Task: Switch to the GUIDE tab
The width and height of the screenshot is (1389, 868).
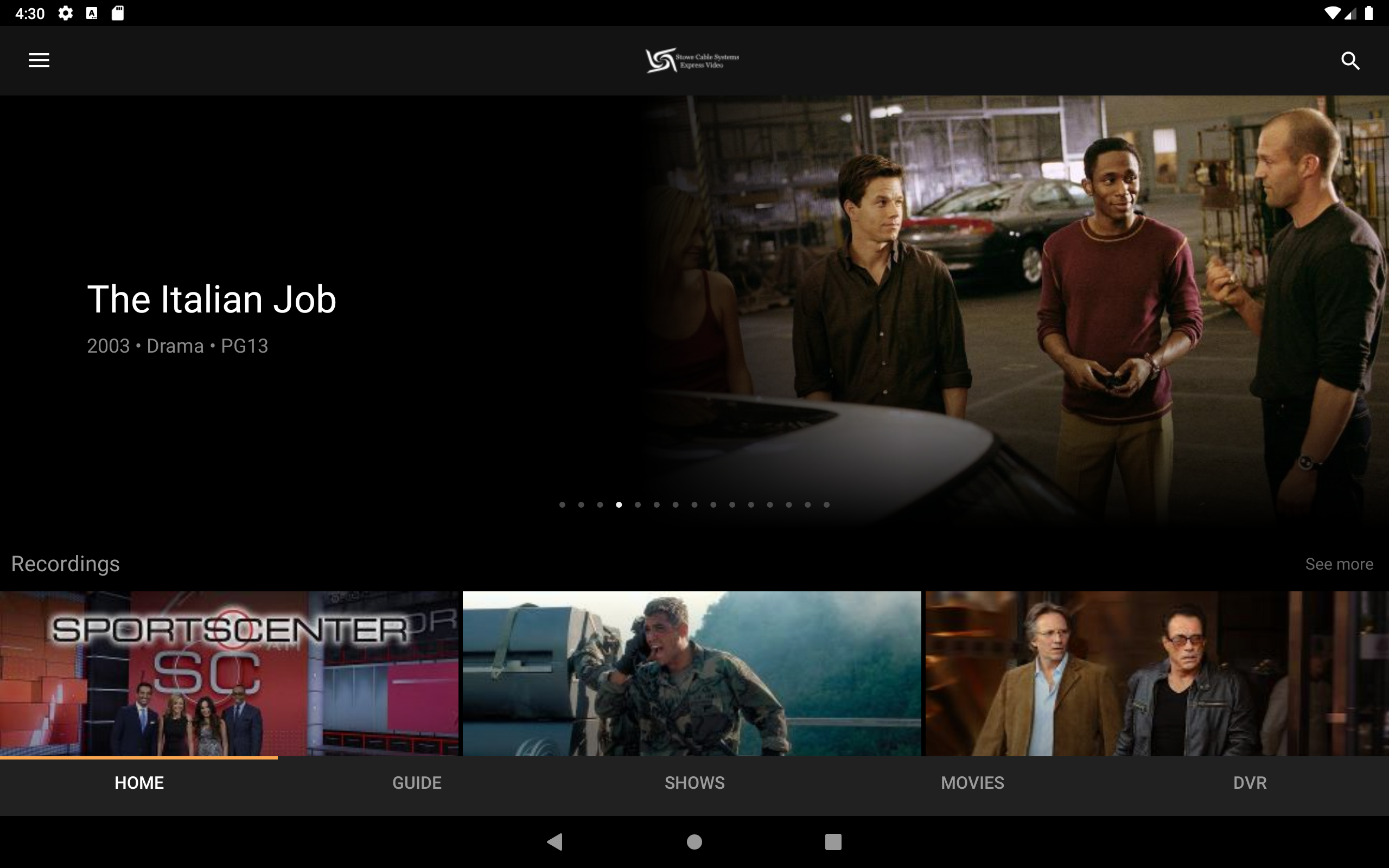Action: click(416, 782)
